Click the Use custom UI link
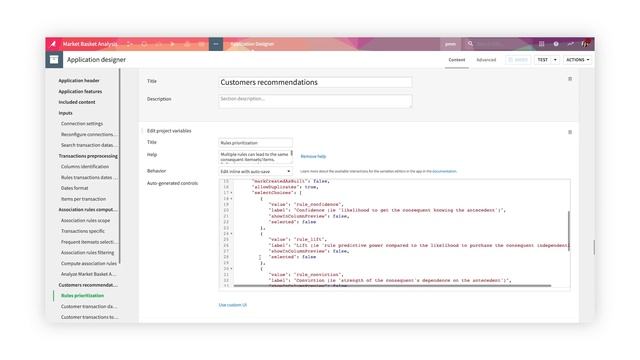Viewport: 640px width, 360px height. point(233,305)
